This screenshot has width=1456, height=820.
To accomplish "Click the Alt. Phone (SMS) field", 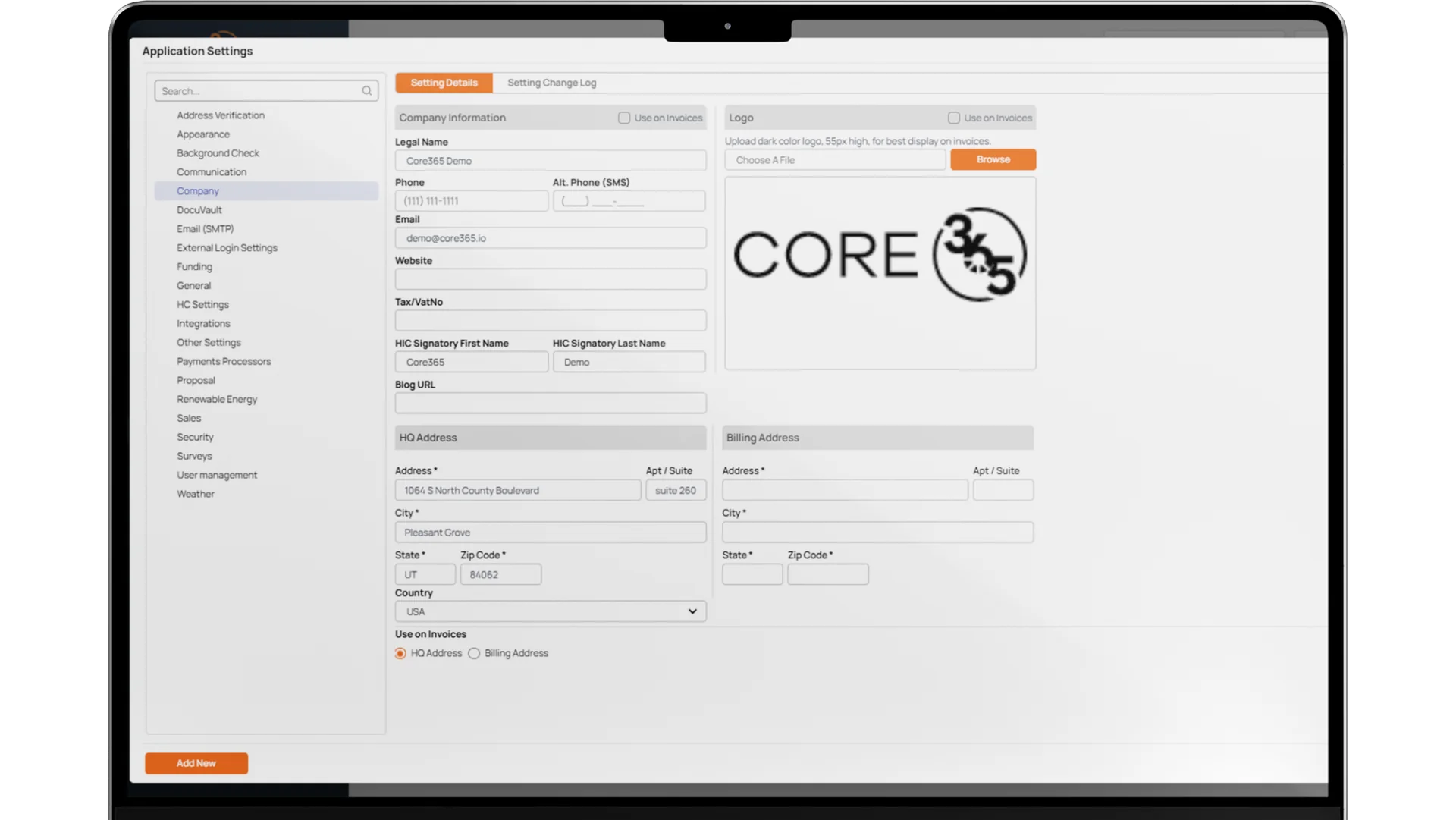I will tap(629, 201).
